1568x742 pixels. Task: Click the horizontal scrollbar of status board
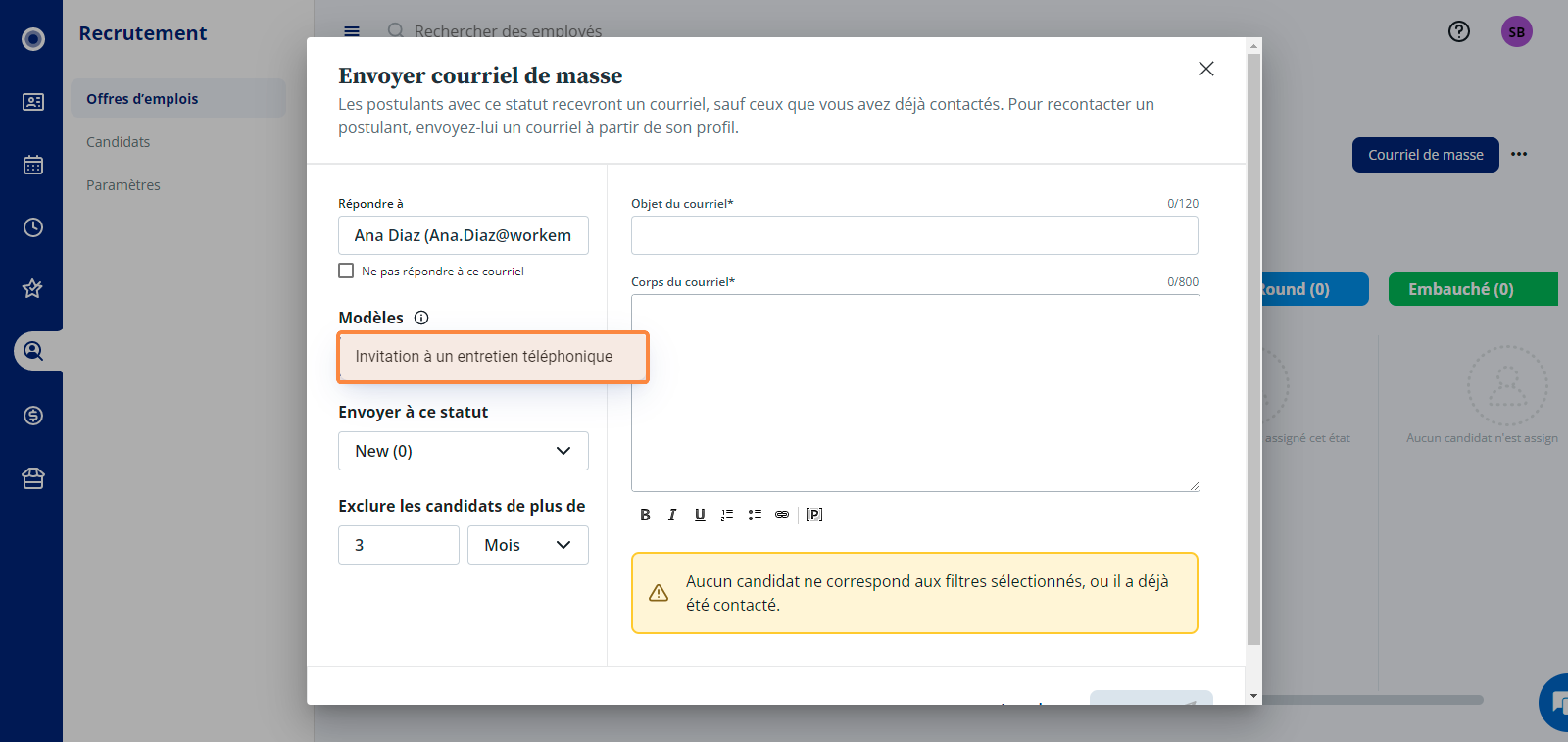[x=1372, y=700]
